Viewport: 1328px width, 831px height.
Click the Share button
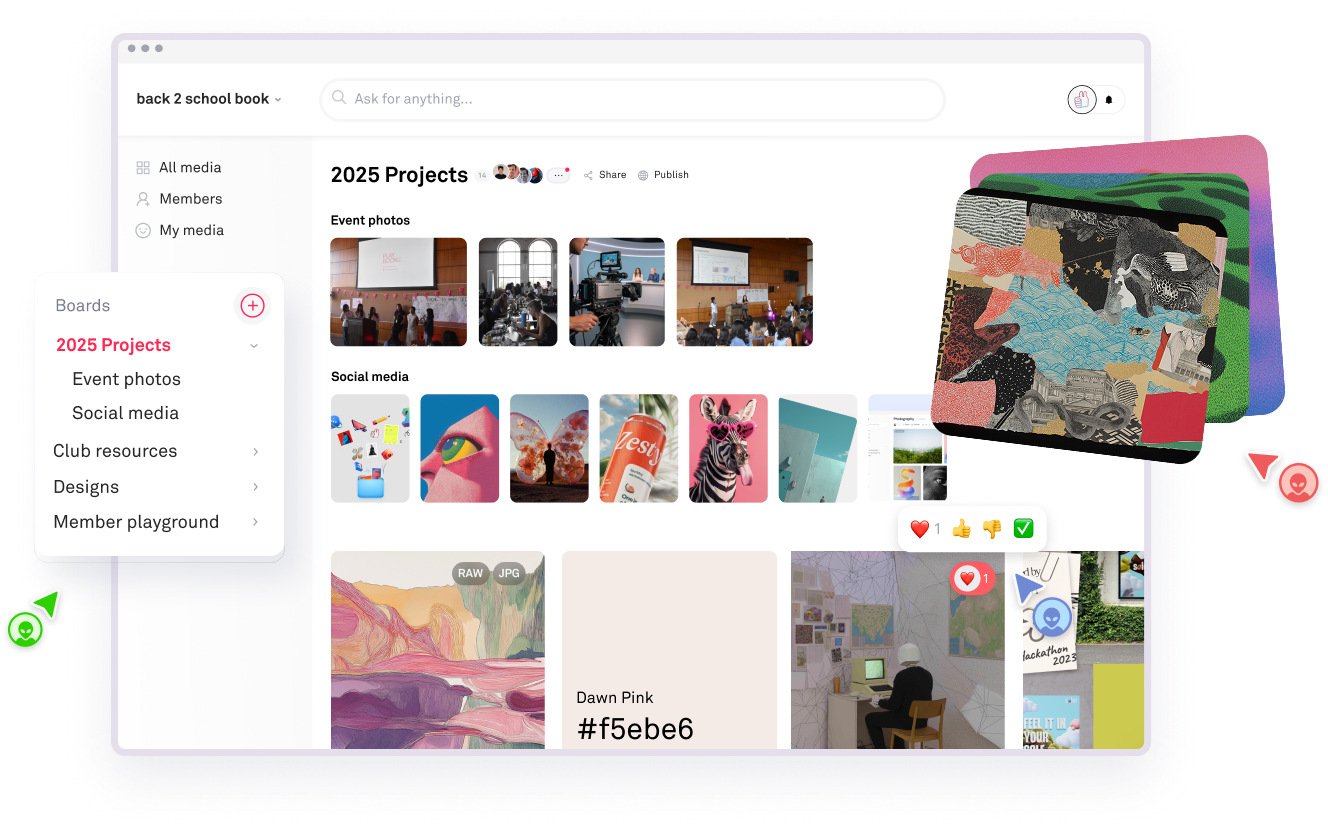click(605, 175)
